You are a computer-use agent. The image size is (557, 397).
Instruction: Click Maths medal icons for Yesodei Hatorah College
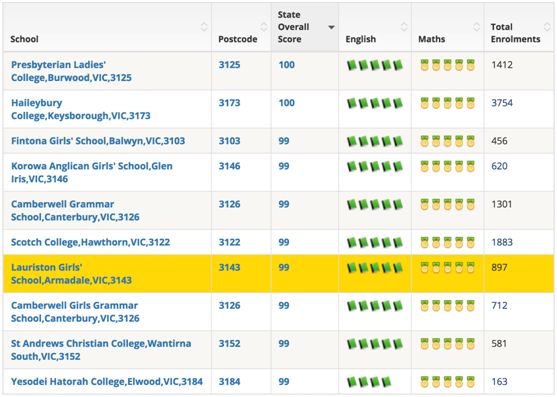(x=448, y=382)
